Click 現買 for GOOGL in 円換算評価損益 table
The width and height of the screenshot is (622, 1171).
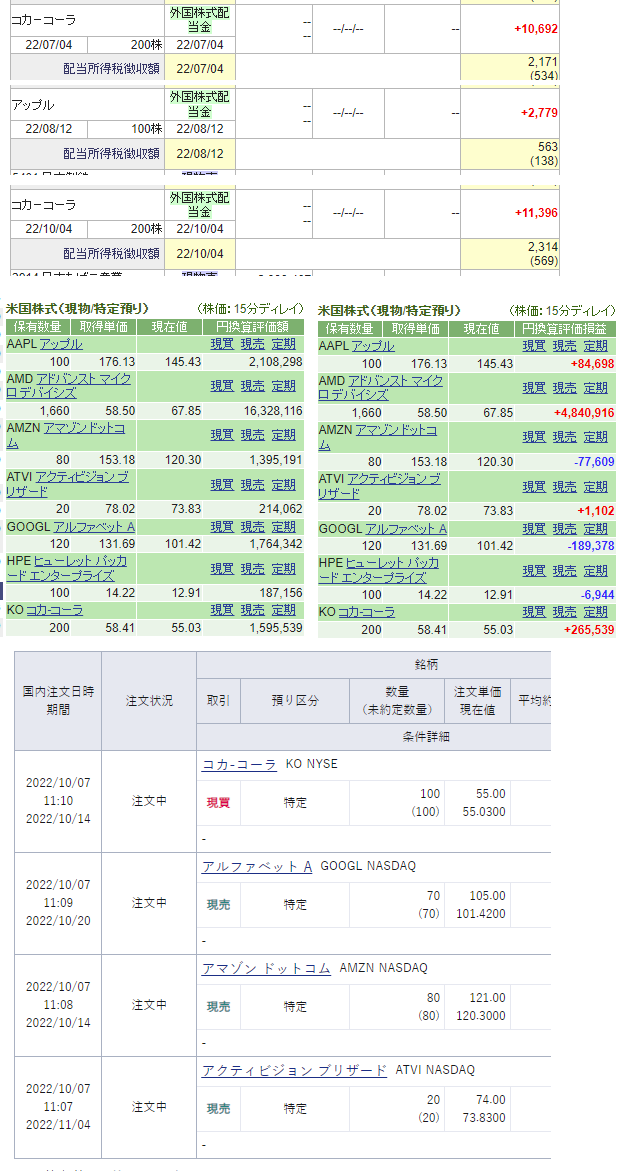[x=534, y=528]
